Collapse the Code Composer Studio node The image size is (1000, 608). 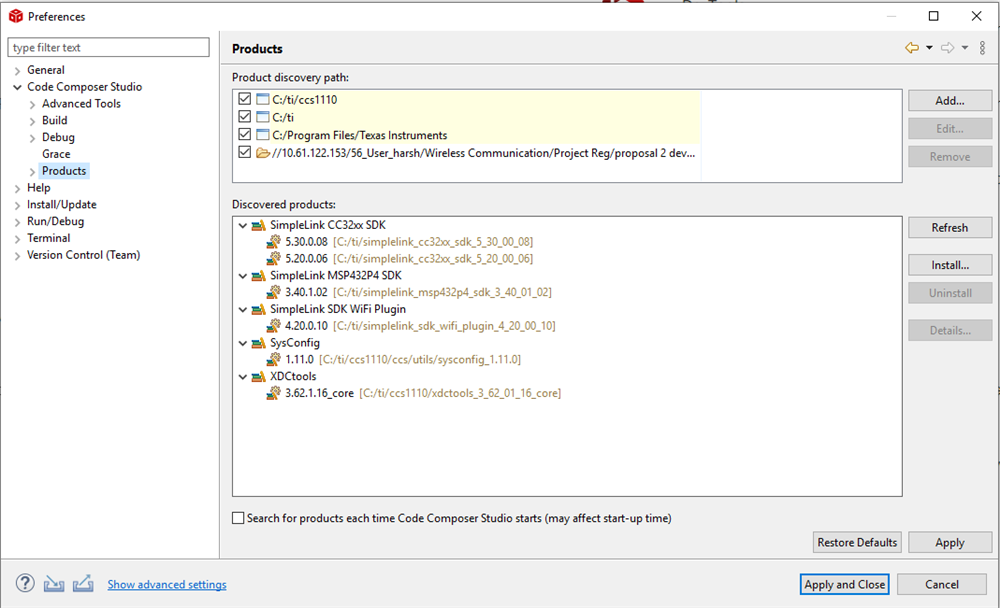17,87
